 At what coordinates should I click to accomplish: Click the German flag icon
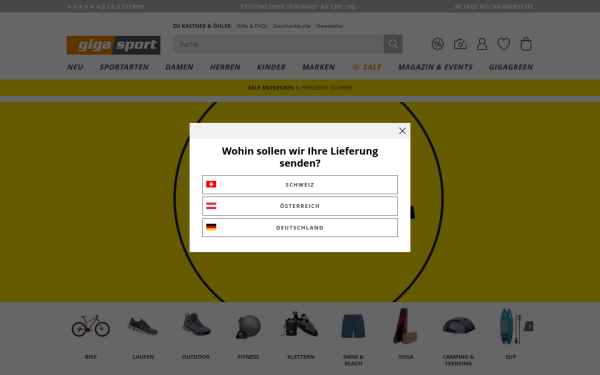(211, 227)
